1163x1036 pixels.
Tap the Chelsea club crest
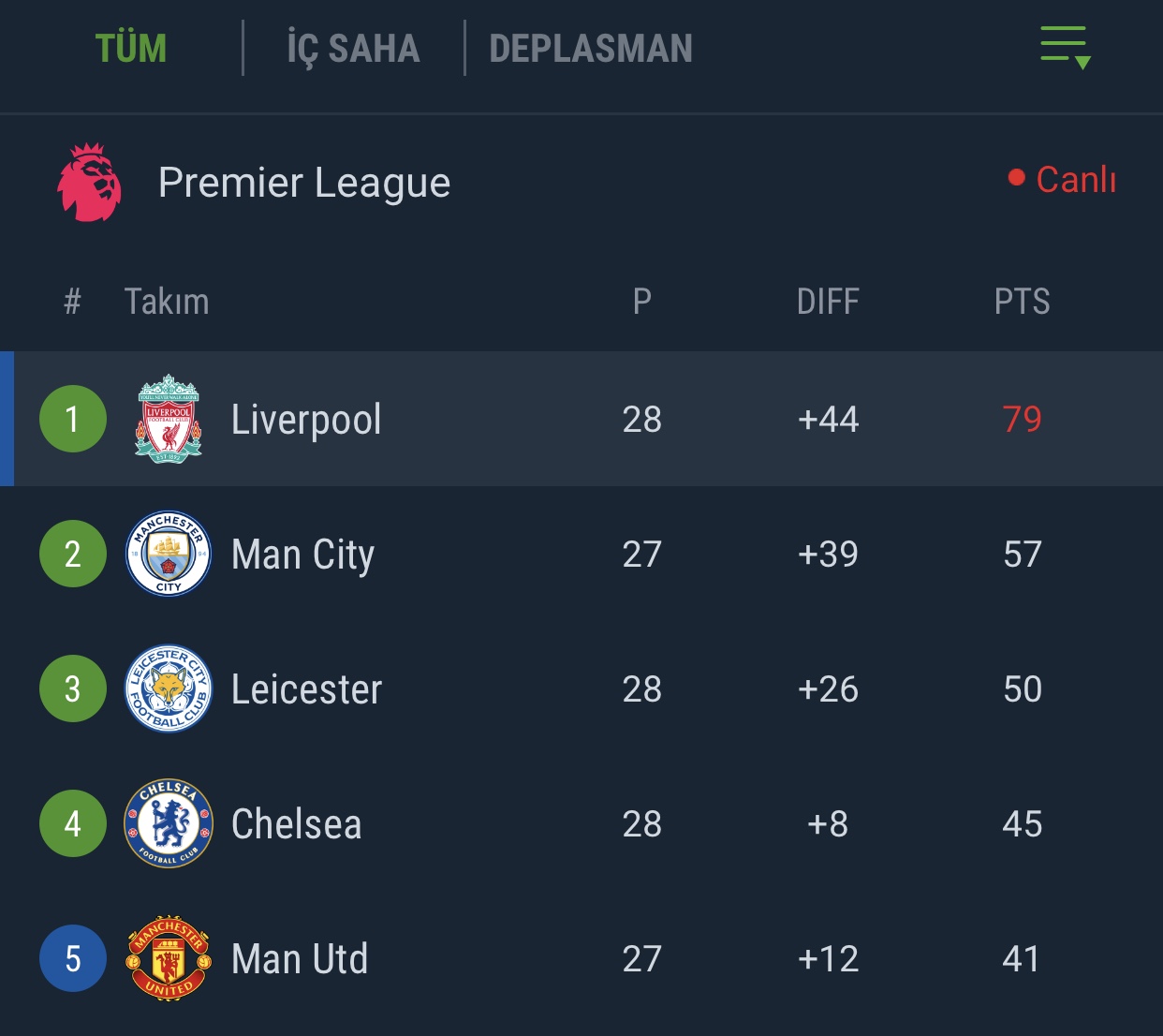click(x=169, y=823)
